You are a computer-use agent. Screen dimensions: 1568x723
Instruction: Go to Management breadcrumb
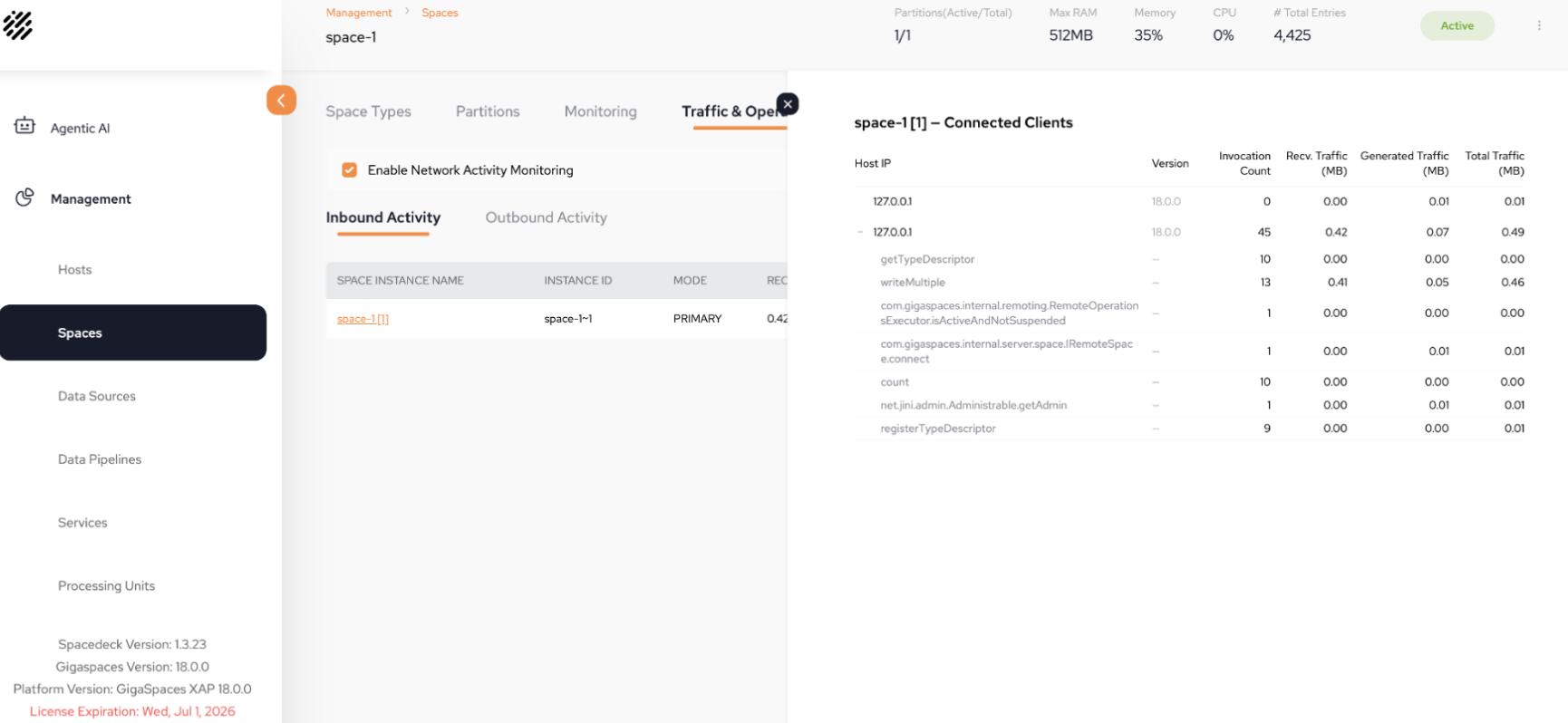tap(359, 13)
